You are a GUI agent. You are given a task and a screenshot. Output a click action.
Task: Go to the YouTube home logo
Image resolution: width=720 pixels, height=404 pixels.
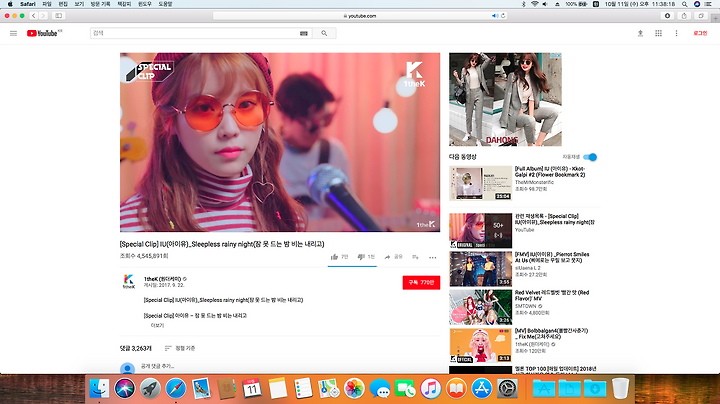[x=44, y=33]
